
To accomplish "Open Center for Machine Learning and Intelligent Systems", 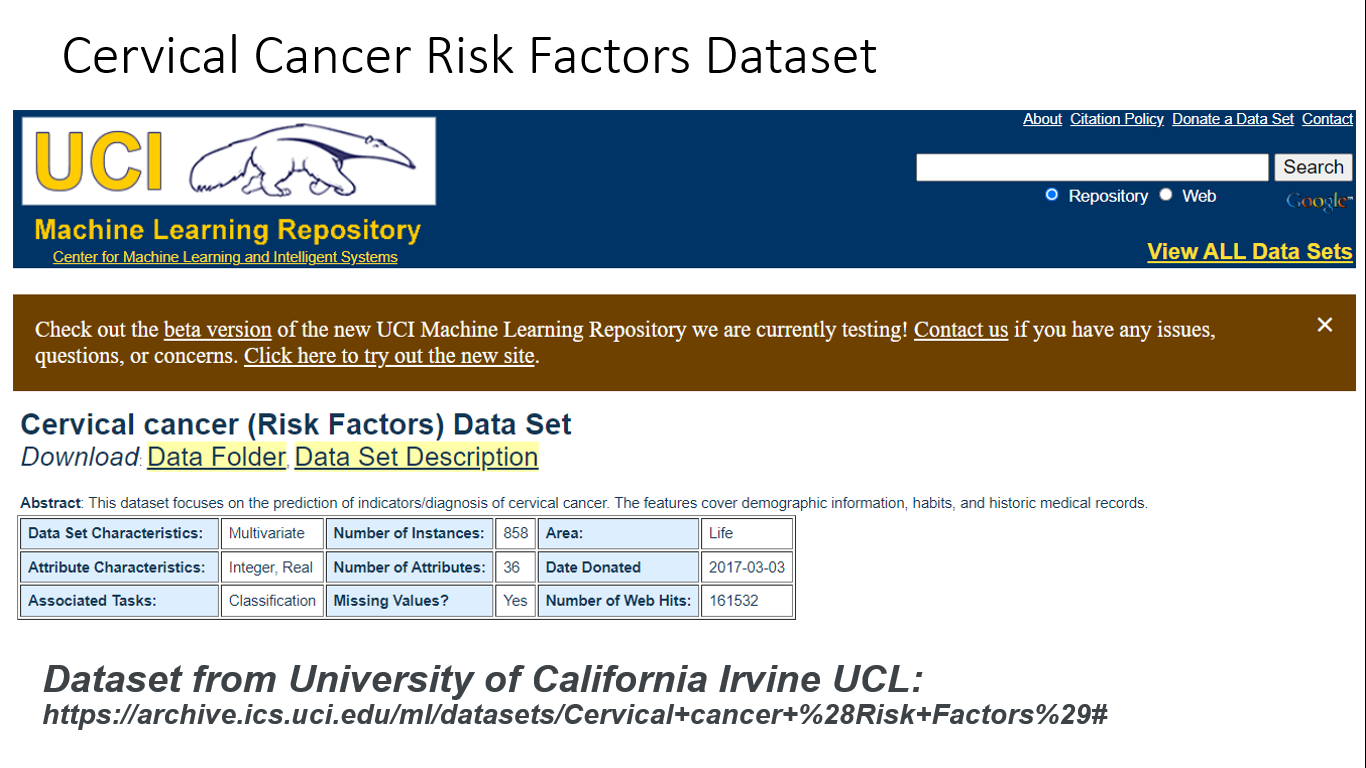I will pos(225,257).
